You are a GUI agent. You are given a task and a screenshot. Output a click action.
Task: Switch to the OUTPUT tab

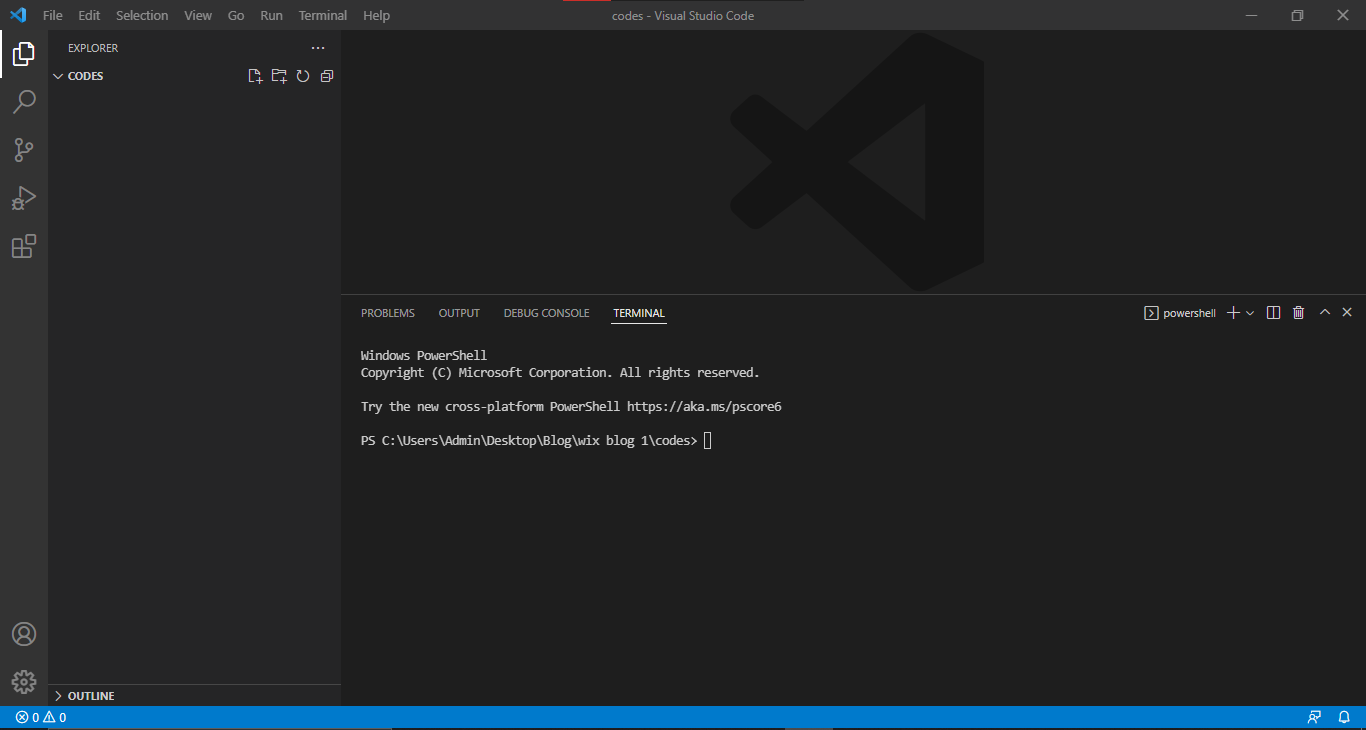tap(459, 313)
